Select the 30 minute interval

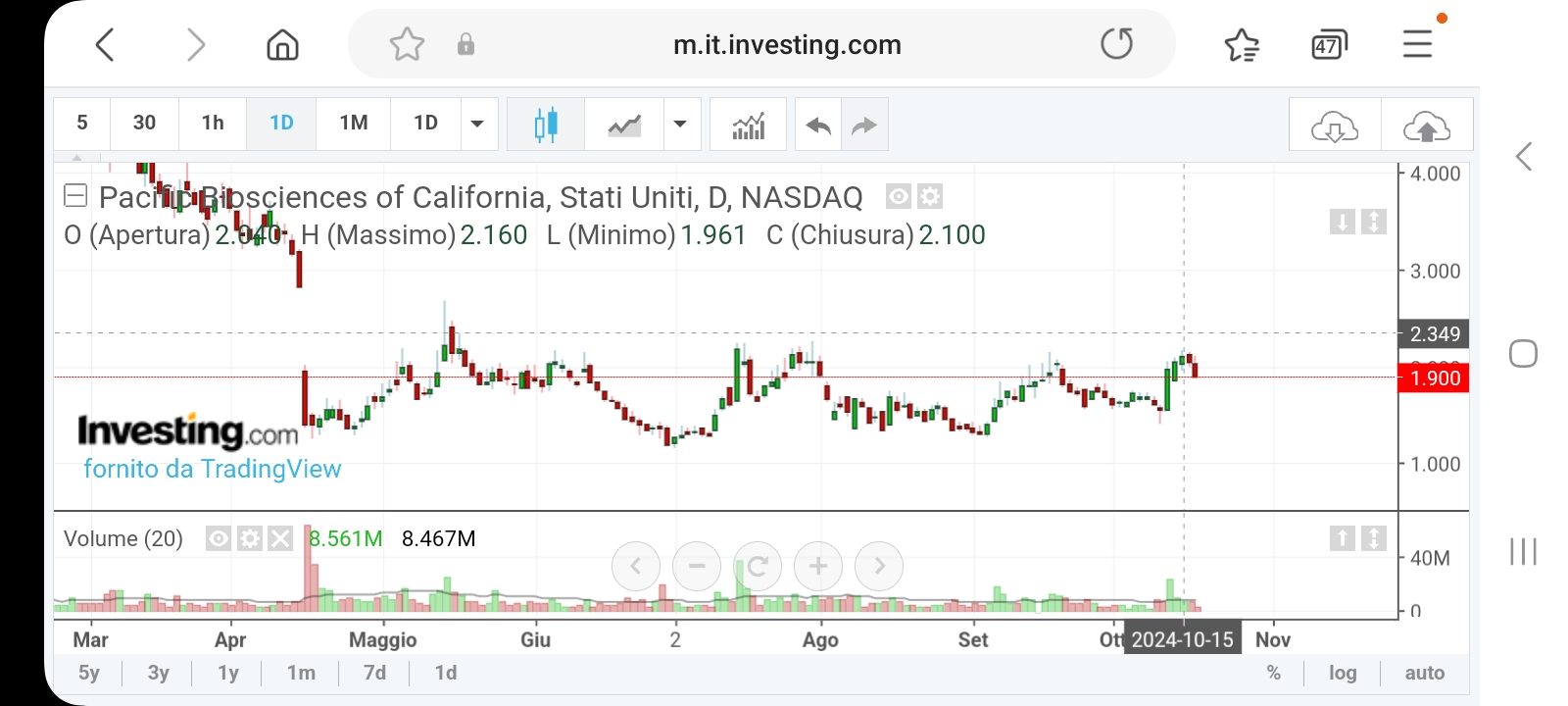pos(144,123)
